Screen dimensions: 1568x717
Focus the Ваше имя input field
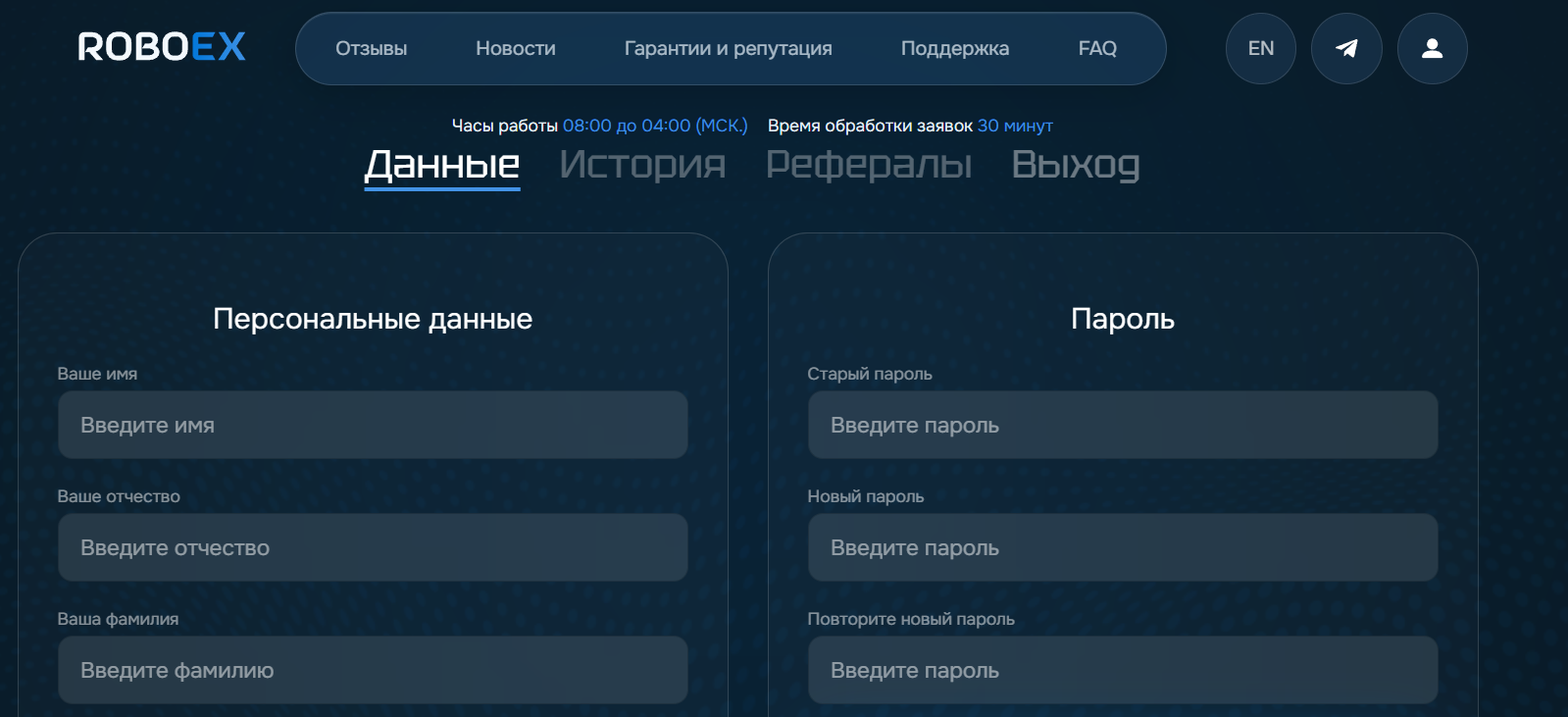click(373, 425)
